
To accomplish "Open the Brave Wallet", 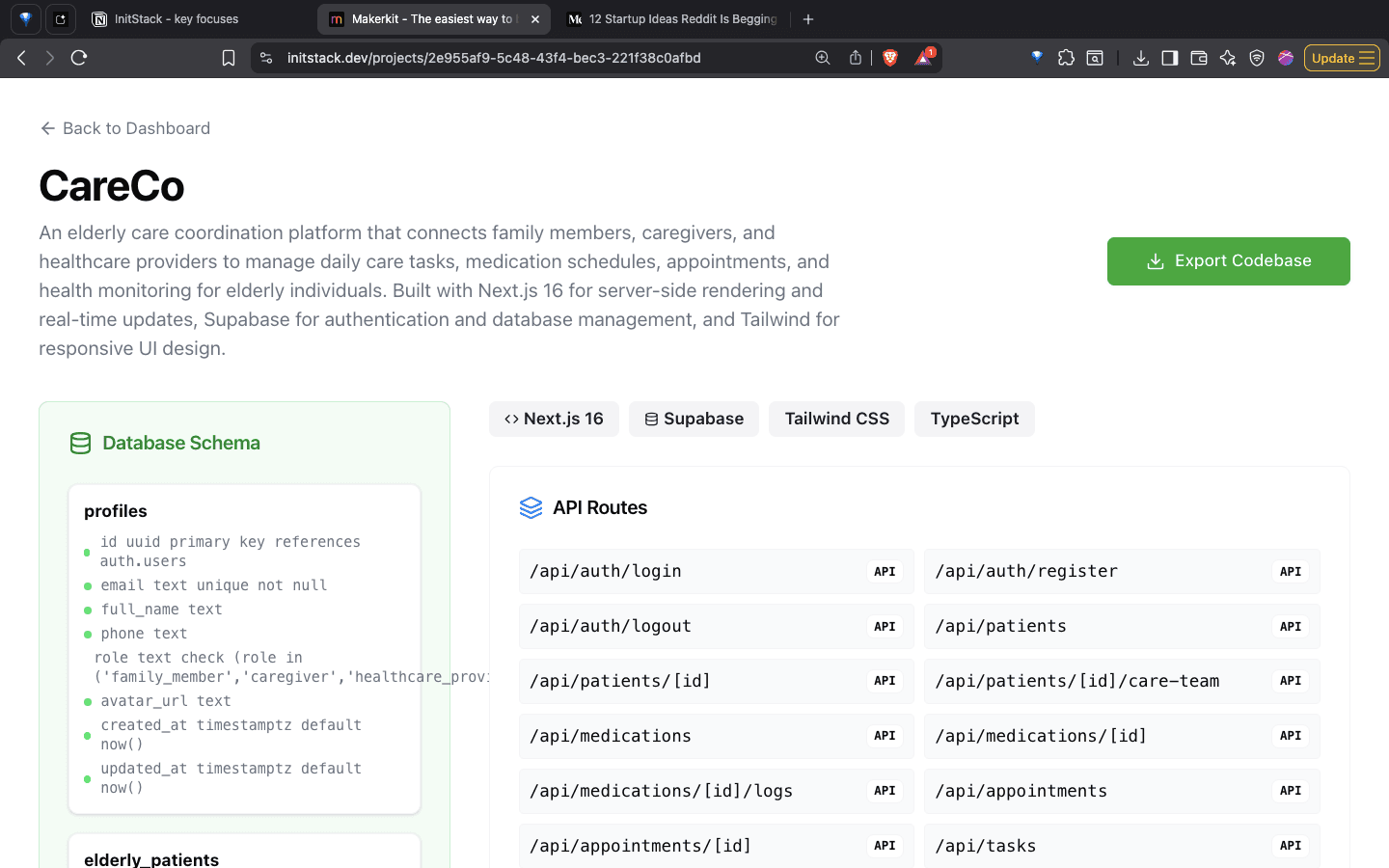I will click(1198, 58).
